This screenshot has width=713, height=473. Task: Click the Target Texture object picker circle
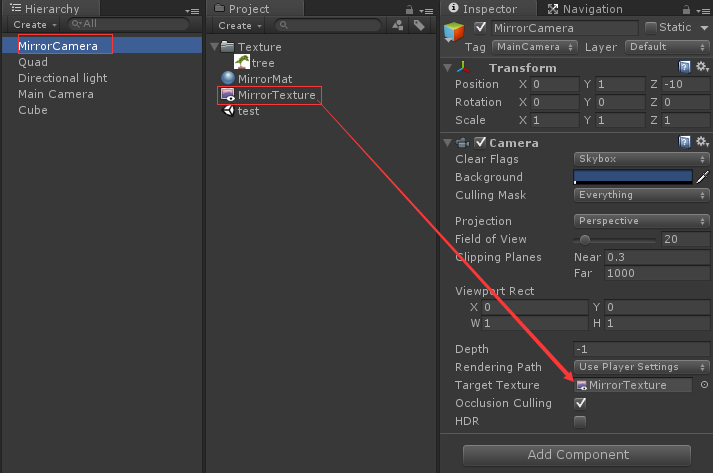[704, 385]
